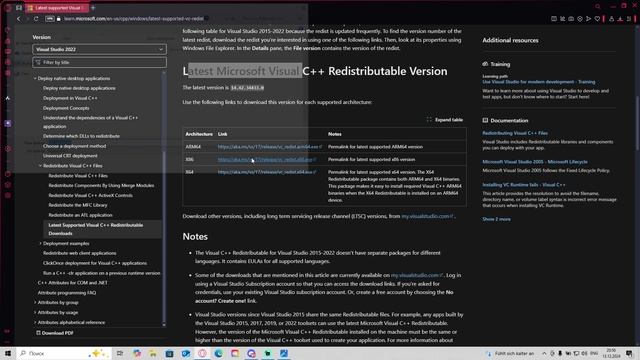The image size is (640, 360).
Task: Open 'Redistribute Components By Using Merge Modules'
Action: tap(101, 185)
